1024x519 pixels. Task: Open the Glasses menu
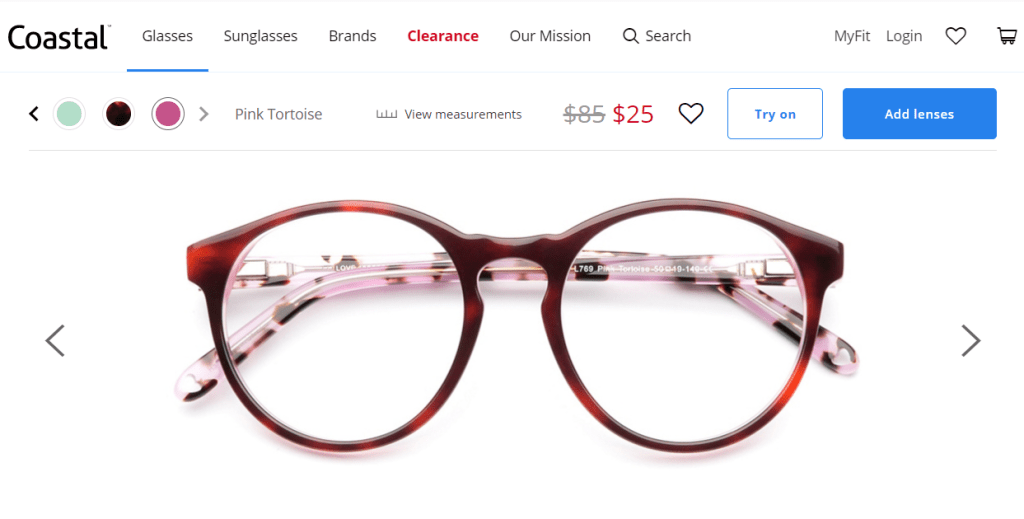167,36
